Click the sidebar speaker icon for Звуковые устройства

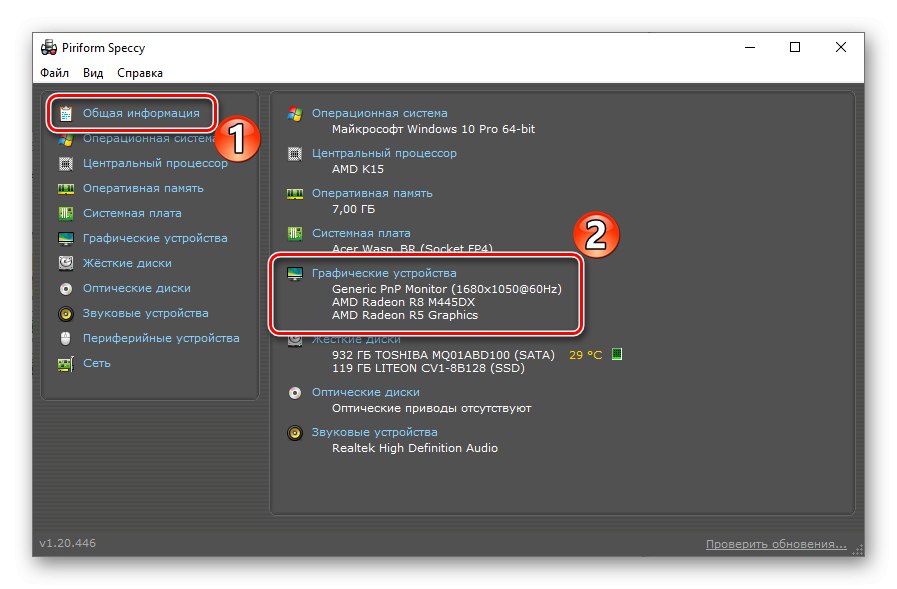[x=66, y=313]
